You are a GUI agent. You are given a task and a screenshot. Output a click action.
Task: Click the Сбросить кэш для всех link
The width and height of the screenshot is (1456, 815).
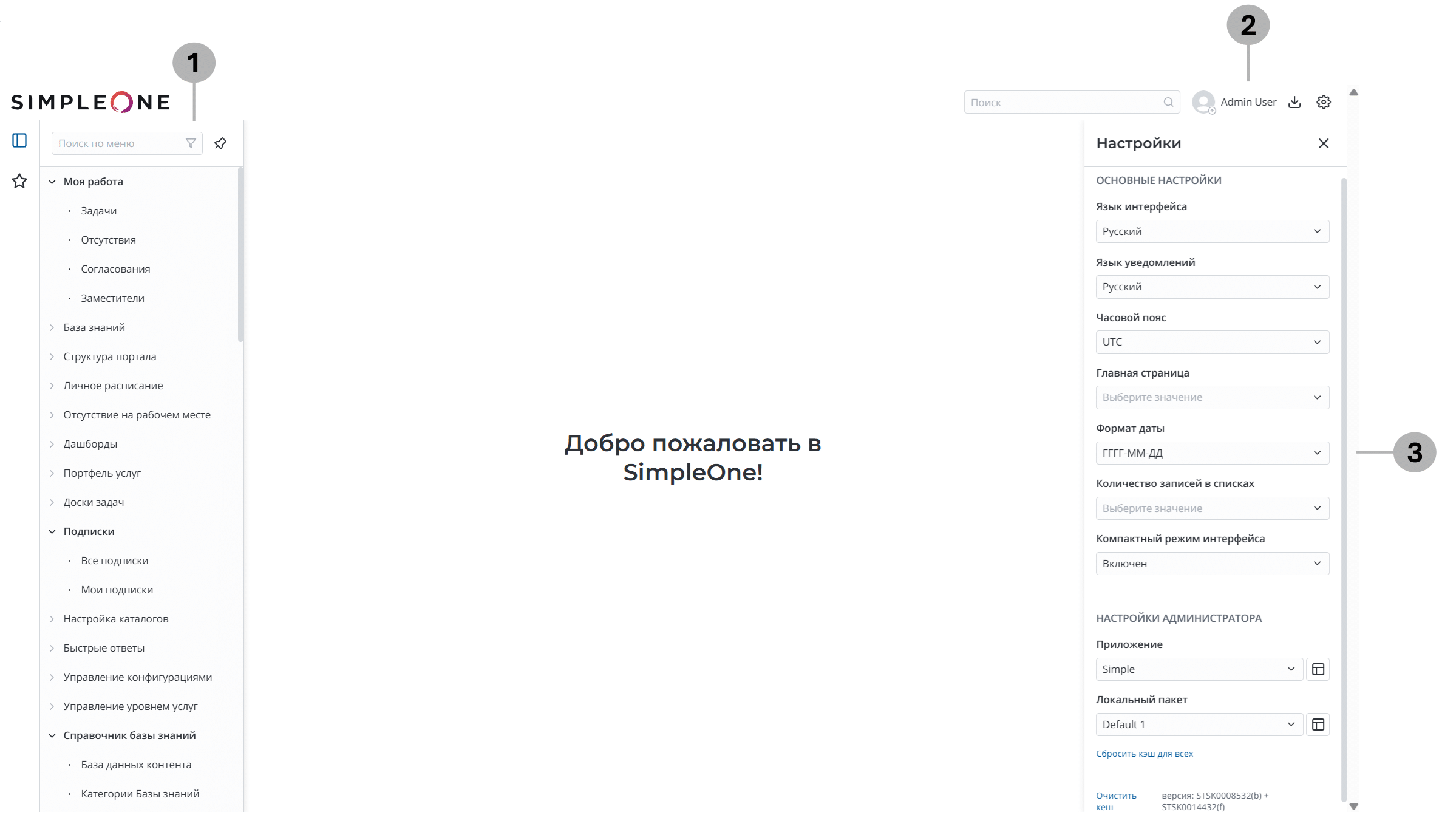click(x=1144, y=753)
